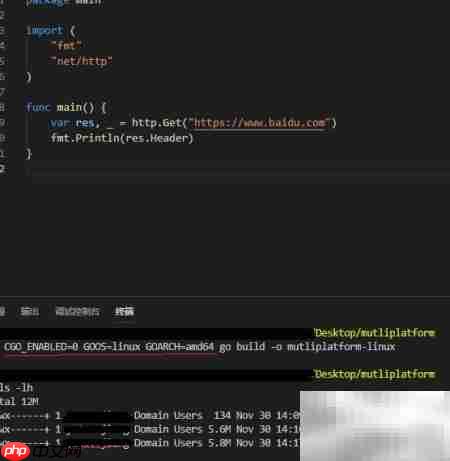Click the empty last editor line 12
The height and width of the screenshot is (461, 450).
tap(237, 169)
